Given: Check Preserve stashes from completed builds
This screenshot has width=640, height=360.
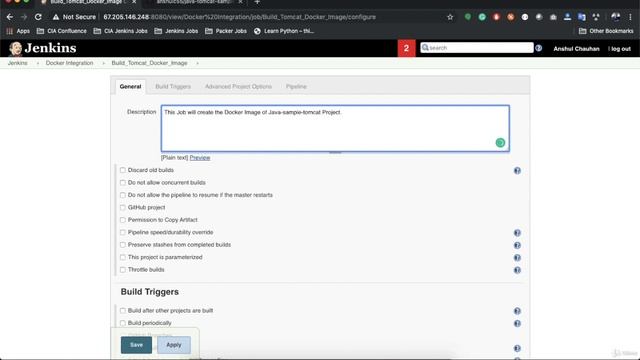Looking at the screenshot, I should [x=123, y=245].
